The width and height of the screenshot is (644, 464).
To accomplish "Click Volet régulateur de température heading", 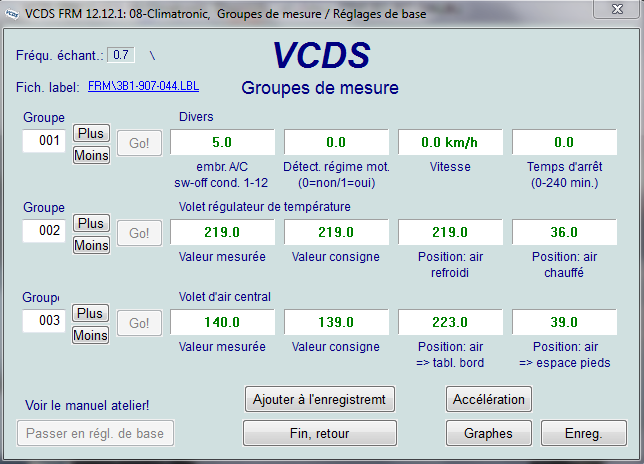I will [264, 207].
